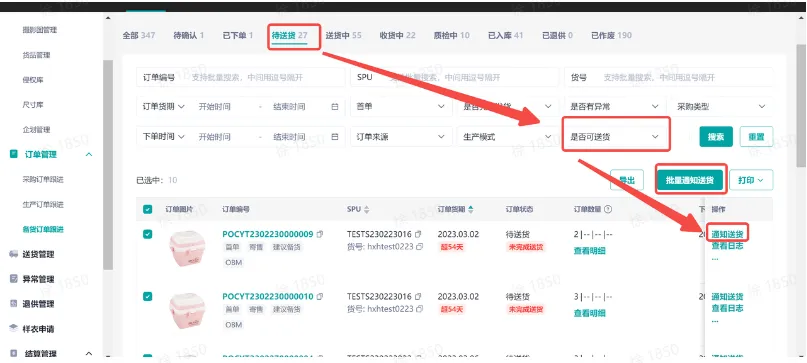This screenshot has width=807, height=363.
Task: Switch to the 全部 347 tab
Action: [139, 36]
